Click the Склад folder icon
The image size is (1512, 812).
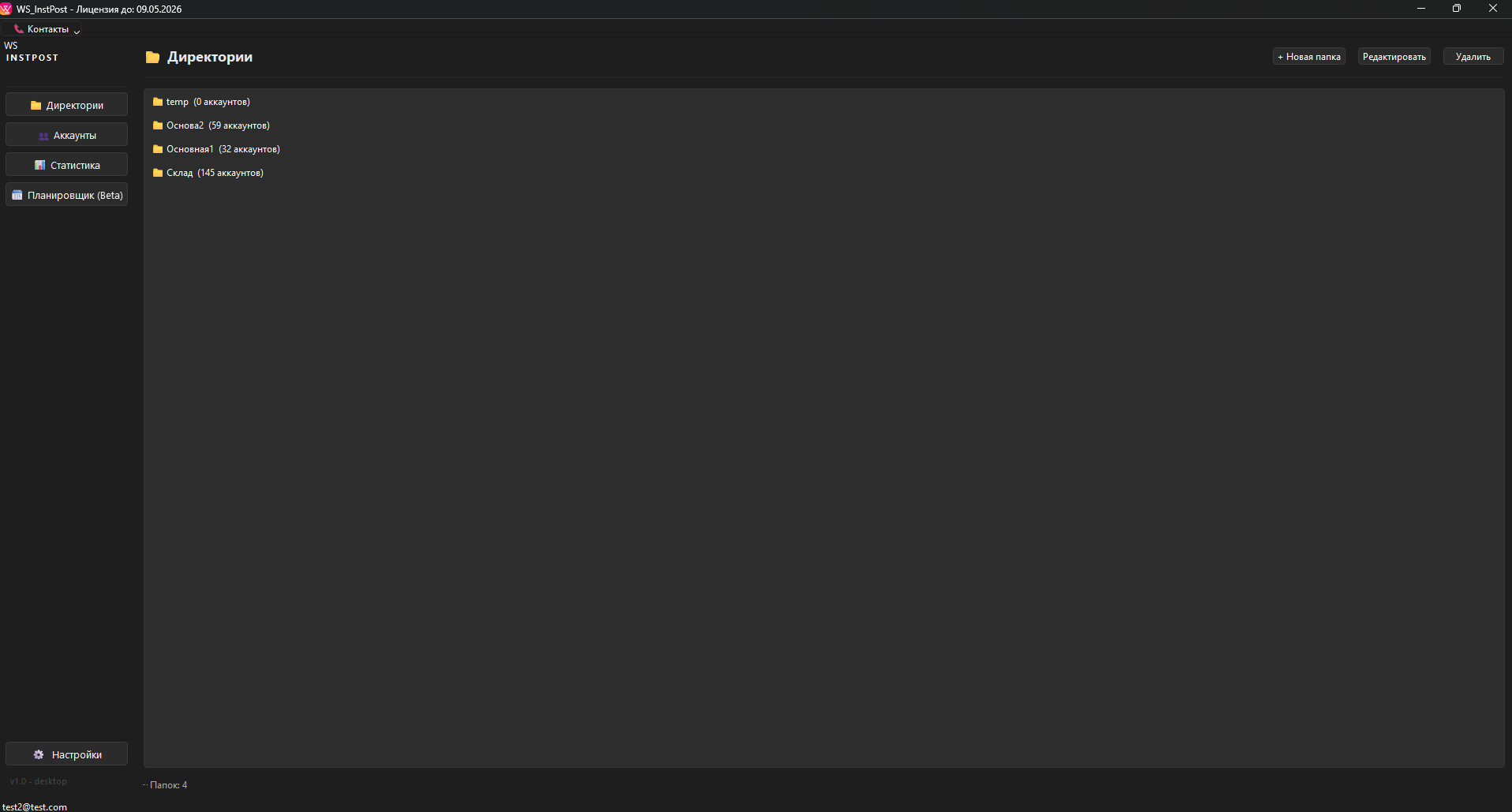tap(158, 173)
